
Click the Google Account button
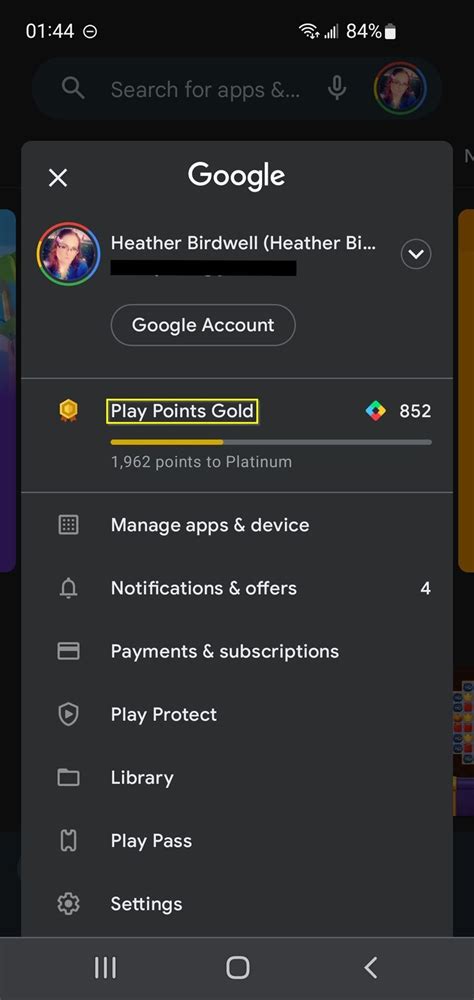point(203,325)
